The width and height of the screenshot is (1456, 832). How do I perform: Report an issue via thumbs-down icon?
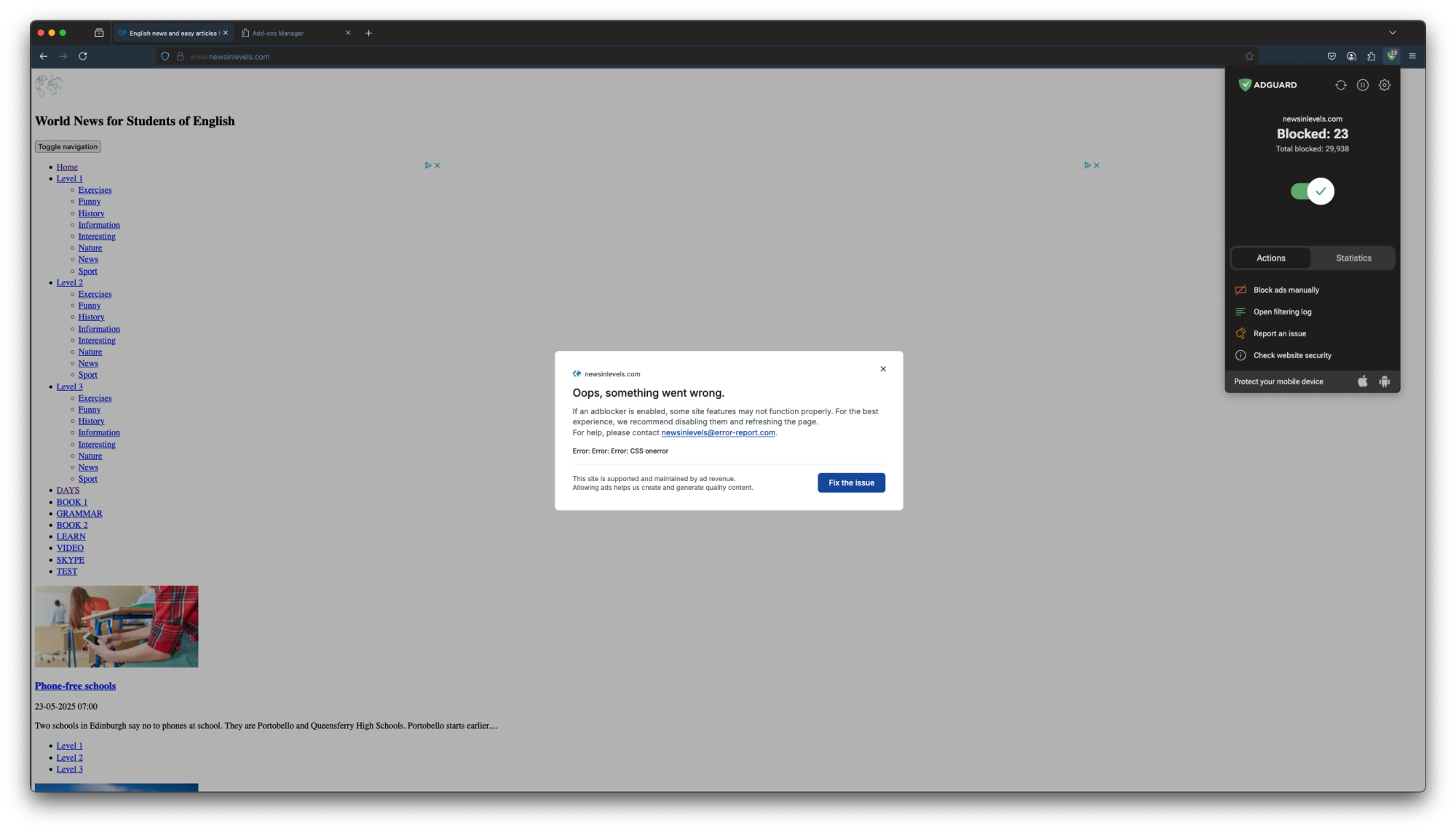click(x=1279, y=333)
